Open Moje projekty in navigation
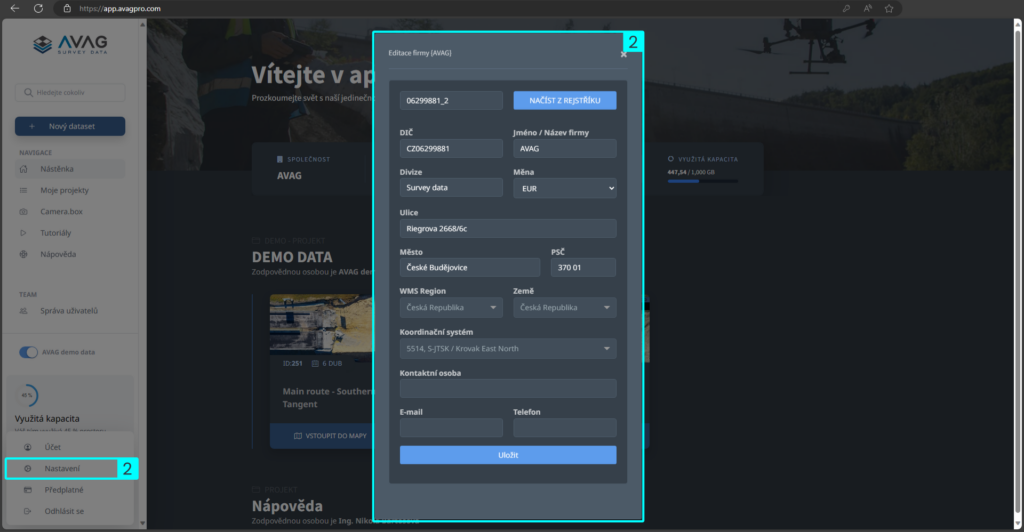This screenshot has height=532, width=1024. click(x=64, y=190)
